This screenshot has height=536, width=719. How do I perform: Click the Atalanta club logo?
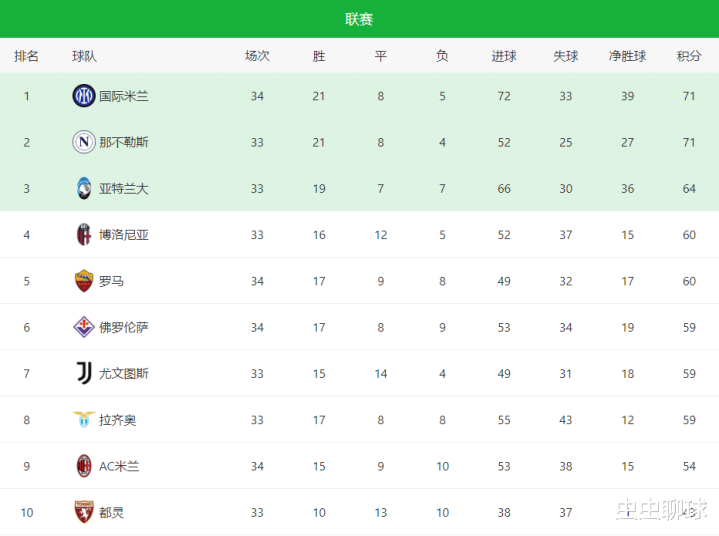point(84,188)
